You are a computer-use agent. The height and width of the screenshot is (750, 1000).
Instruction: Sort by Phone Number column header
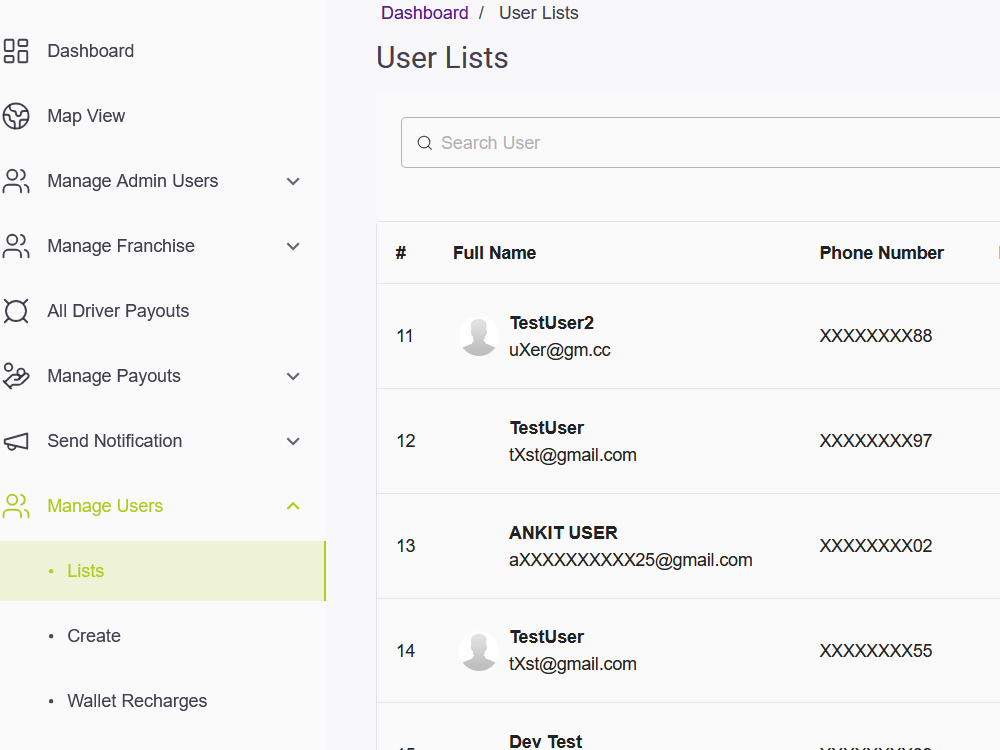click(881, 253)
